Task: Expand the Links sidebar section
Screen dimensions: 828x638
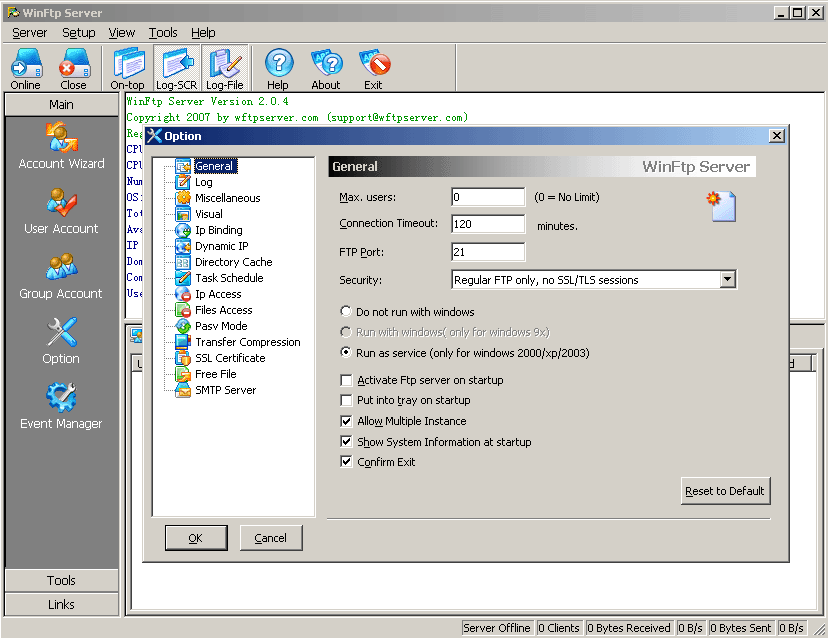Action: pyautogui.click(x=61, y=604)
